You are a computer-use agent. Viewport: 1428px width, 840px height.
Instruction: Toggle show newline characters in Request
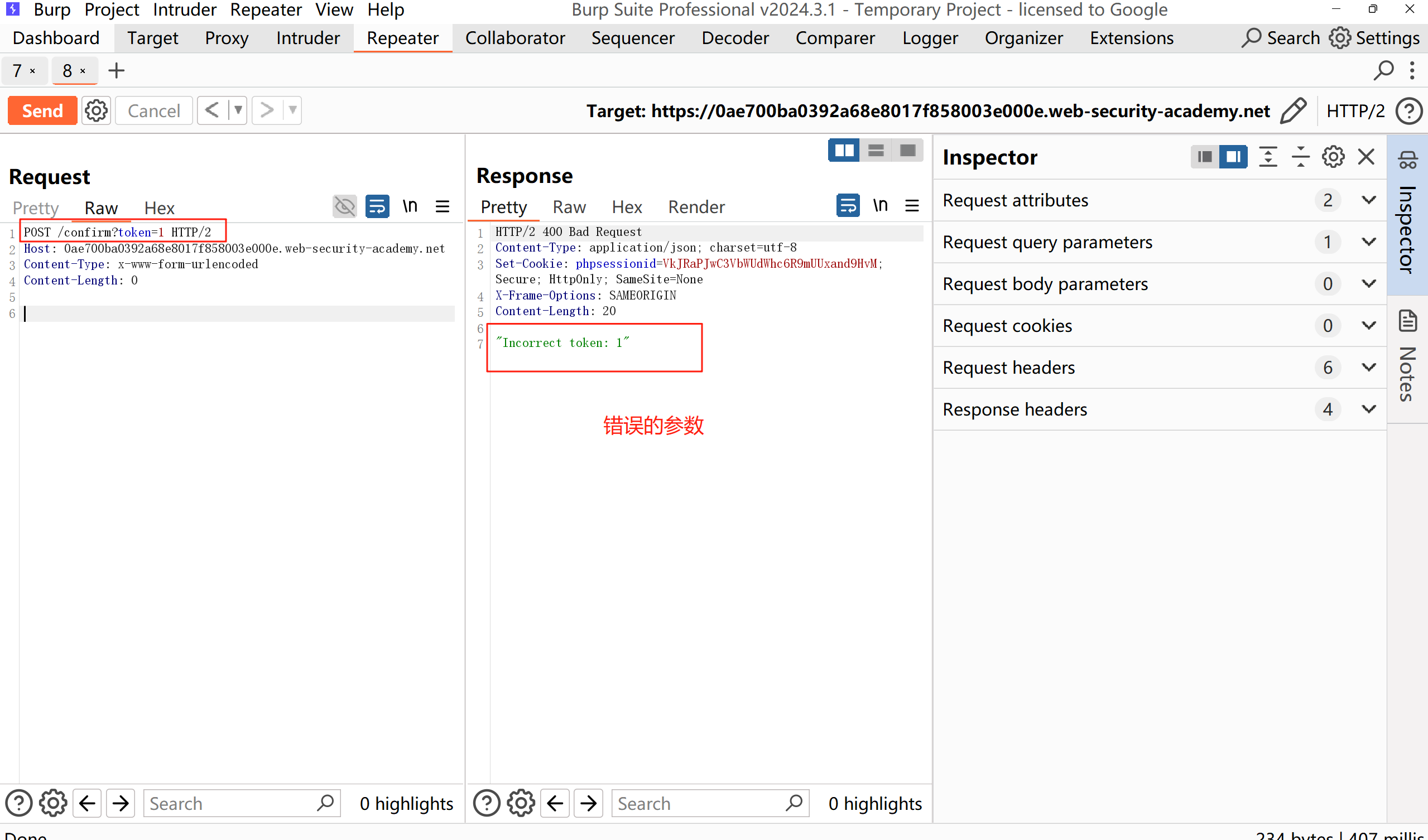(x=410, y=207)
